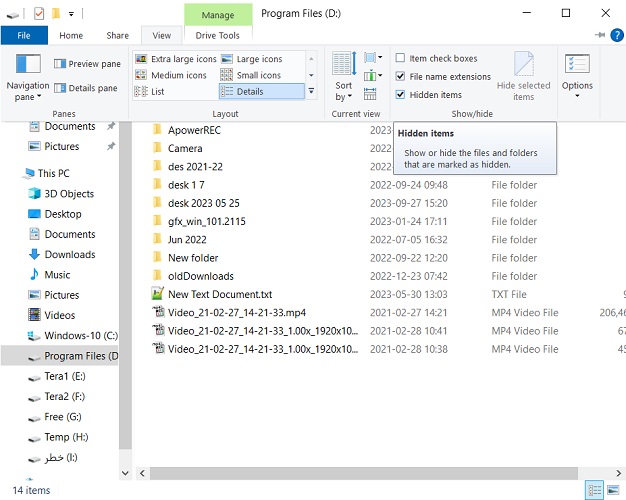626x500 pixels.
Task: Switch to large thumbnails status bar icon
Action: (x=614, y=490)
